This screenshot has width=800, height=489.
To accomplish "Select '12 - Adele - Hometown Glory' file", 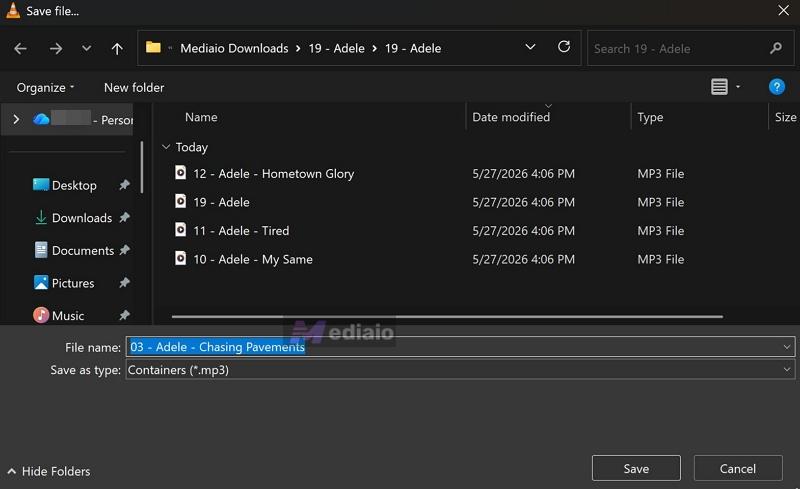I will [273, 174].
